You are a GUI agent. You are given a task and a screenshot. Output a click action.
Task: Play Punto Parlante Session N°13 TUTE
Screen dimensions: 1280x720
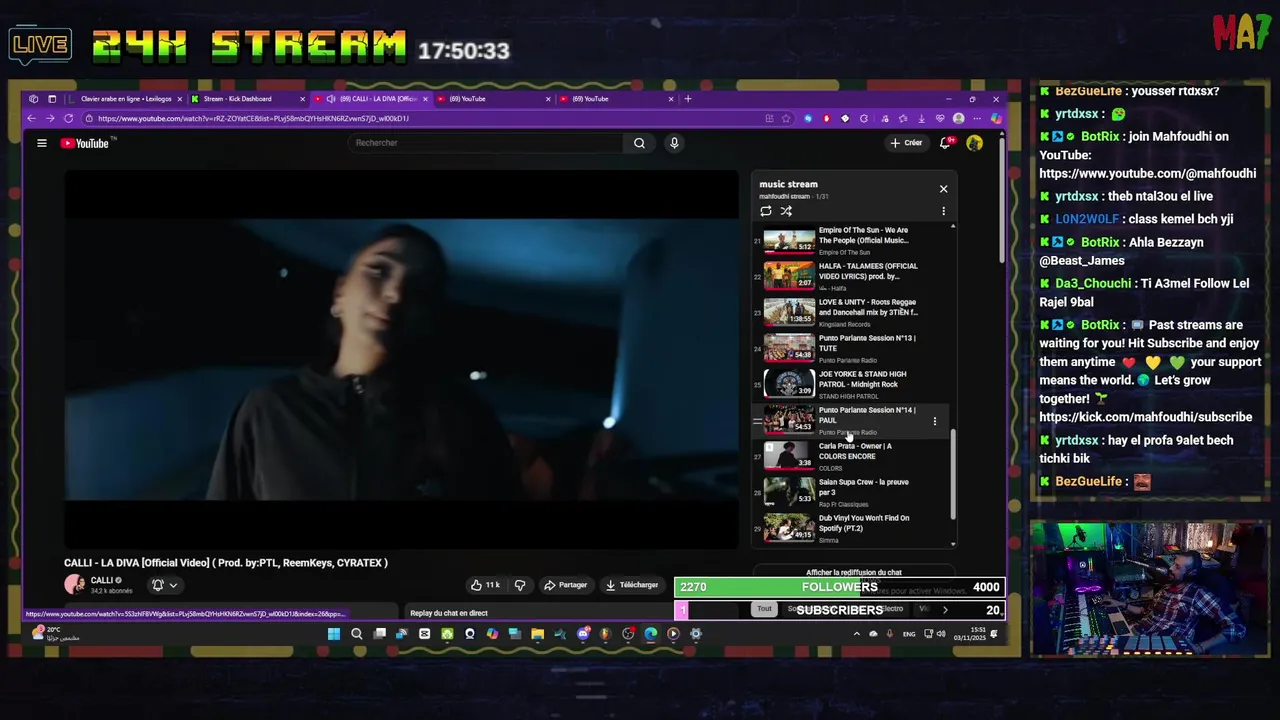tap(850, 349)
